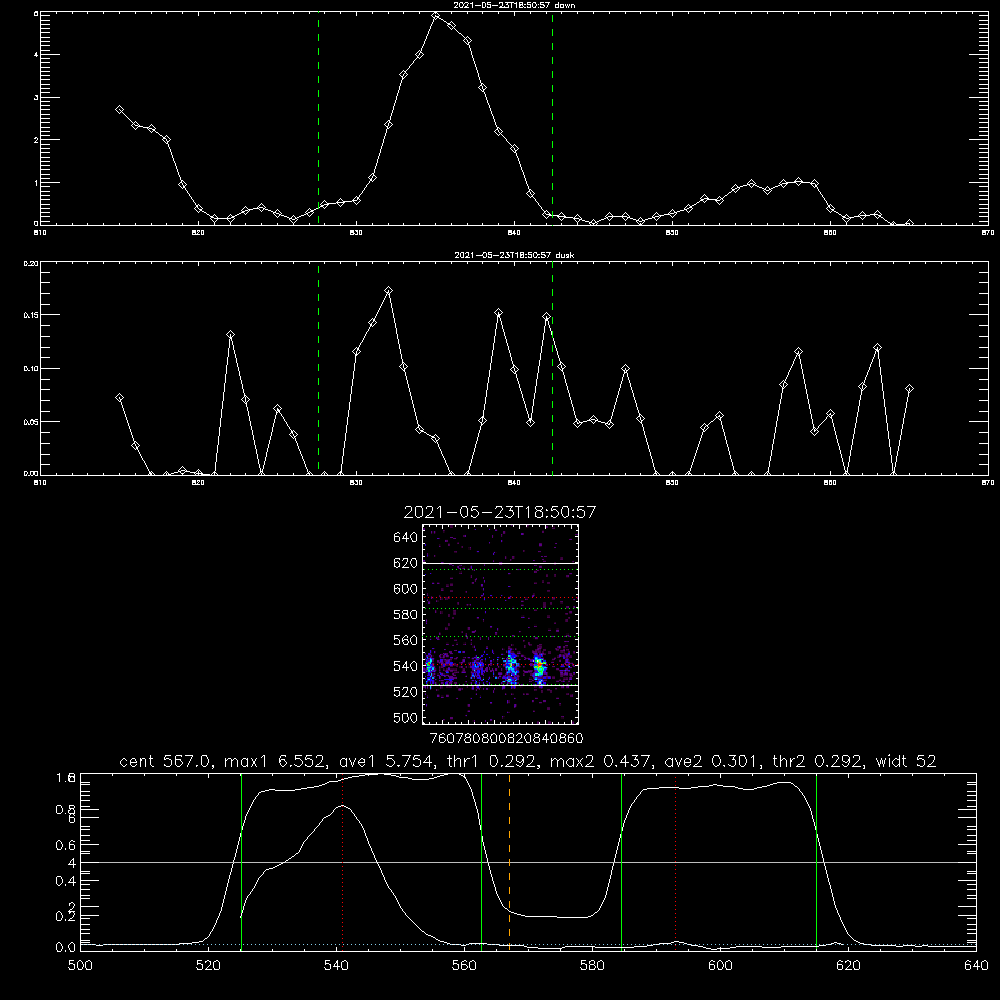Click the dusk plot title text
This screenshot has width=1000, height=1000.
pos(514,255)
